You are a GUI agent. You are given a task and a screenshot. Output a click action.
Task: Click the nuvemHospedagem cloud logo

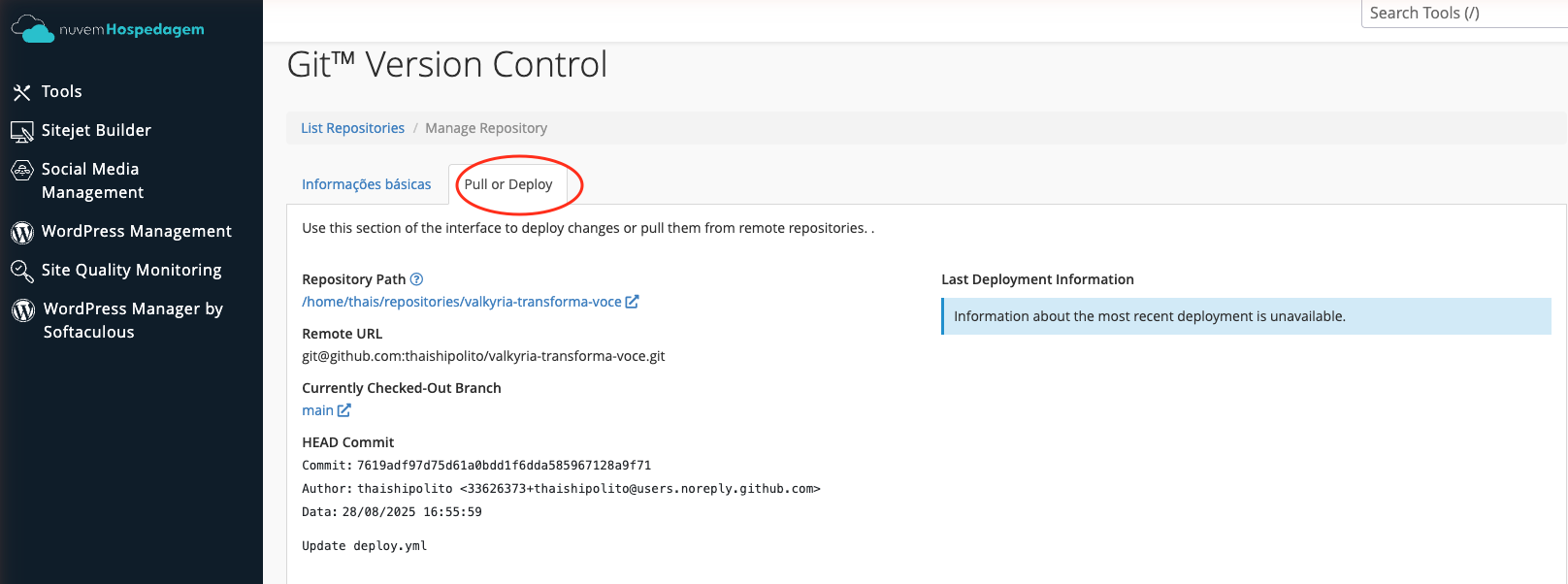pyautogui.click(x=107, y=29)
